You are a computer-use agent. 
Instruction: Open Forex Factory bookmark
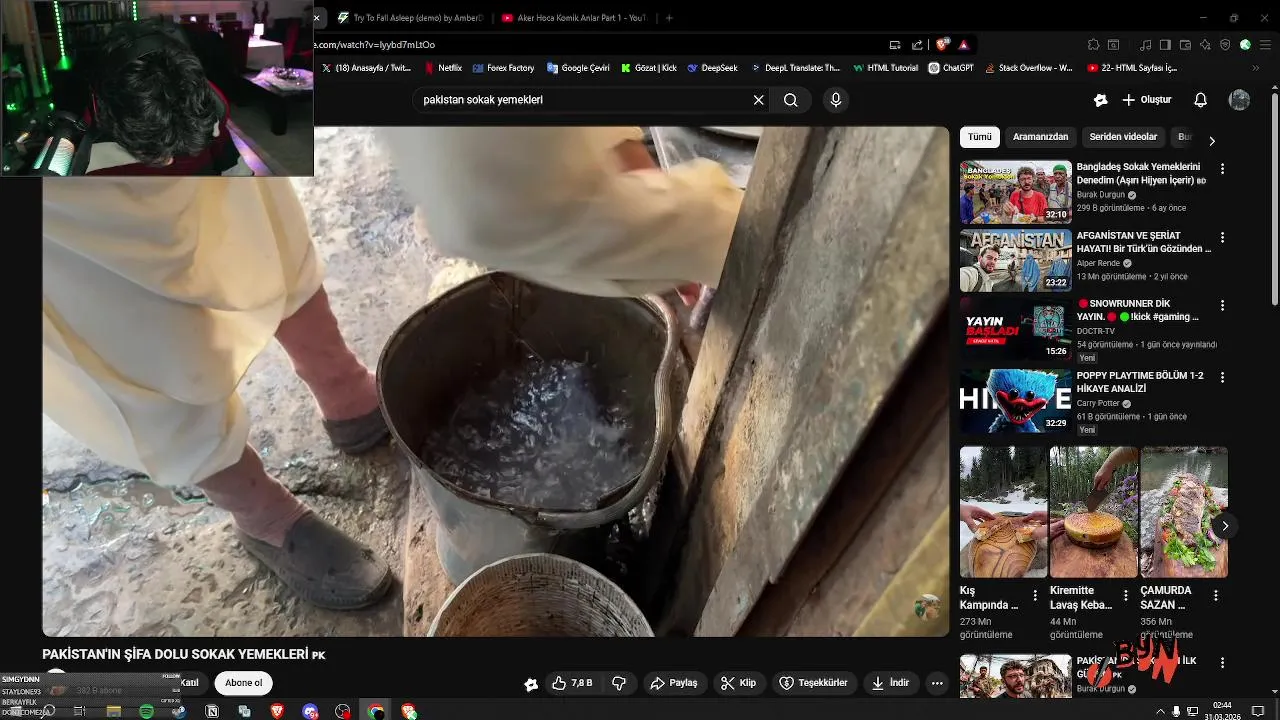pyautogui.click(x=503, y=68)
